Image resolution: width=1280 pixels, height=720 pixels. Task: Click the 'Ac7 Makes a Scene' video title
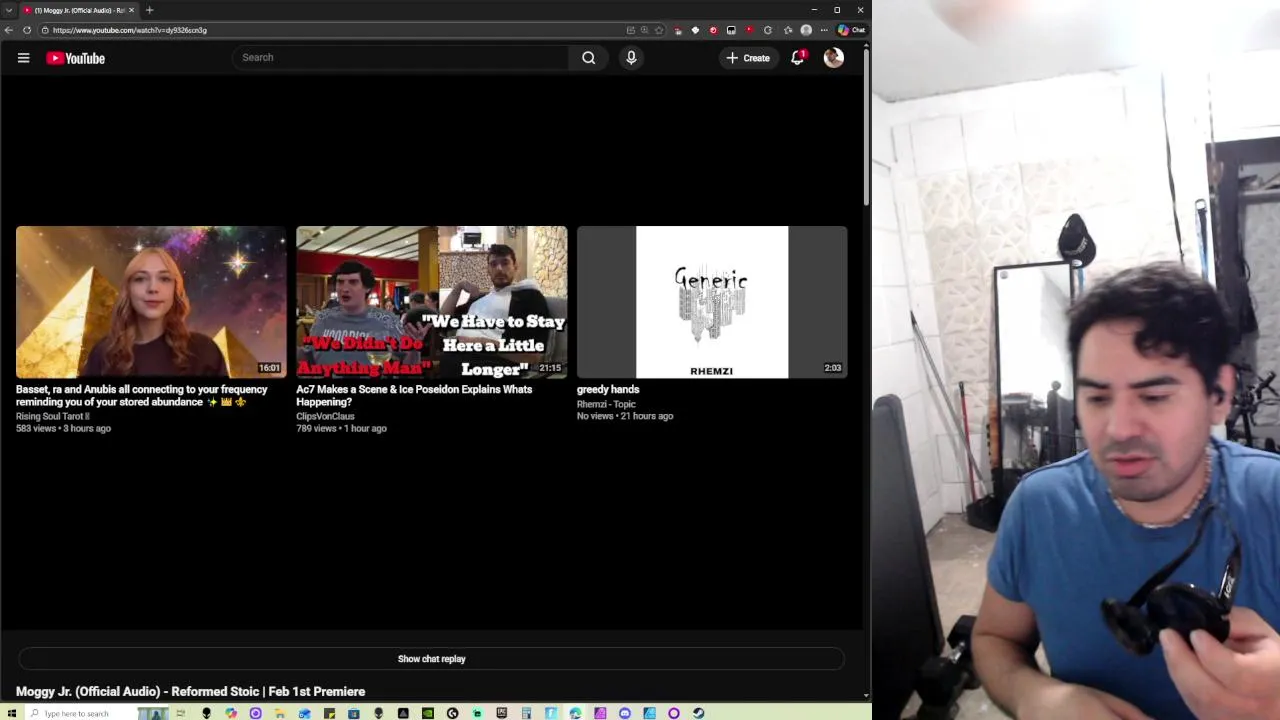tap(414, 395)
